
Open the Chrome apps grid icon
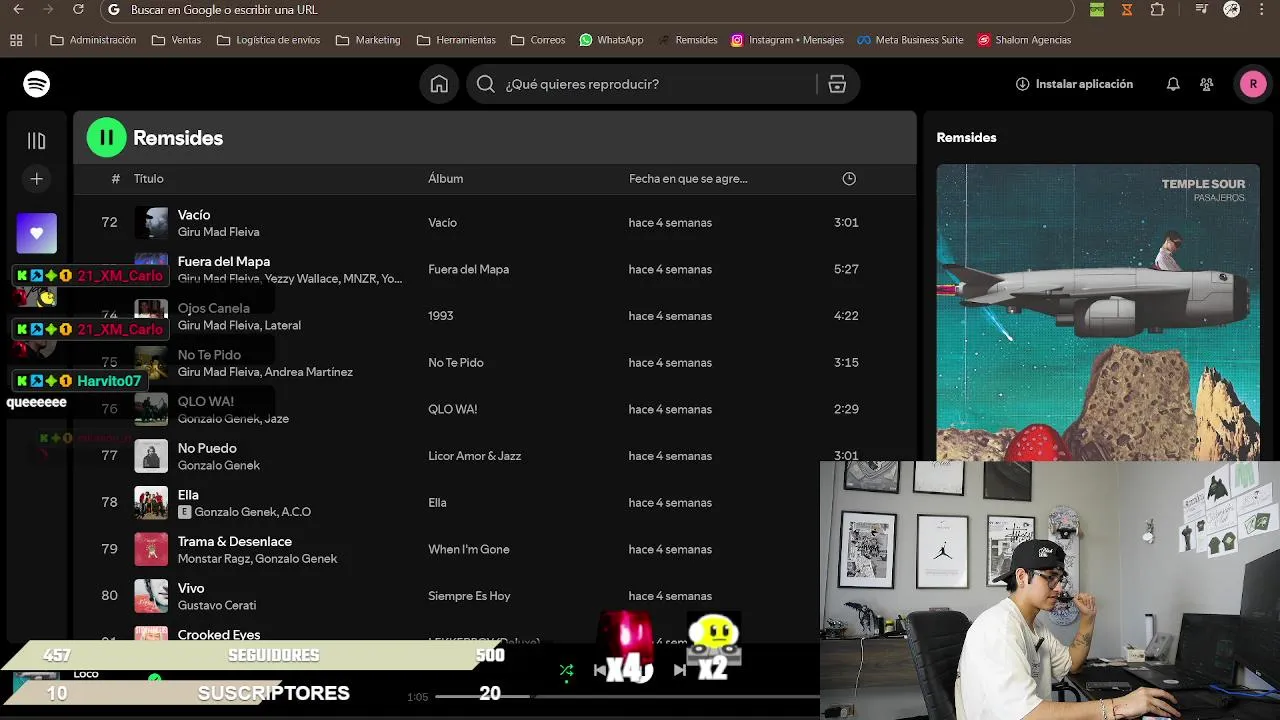click(x=16, y=40)
